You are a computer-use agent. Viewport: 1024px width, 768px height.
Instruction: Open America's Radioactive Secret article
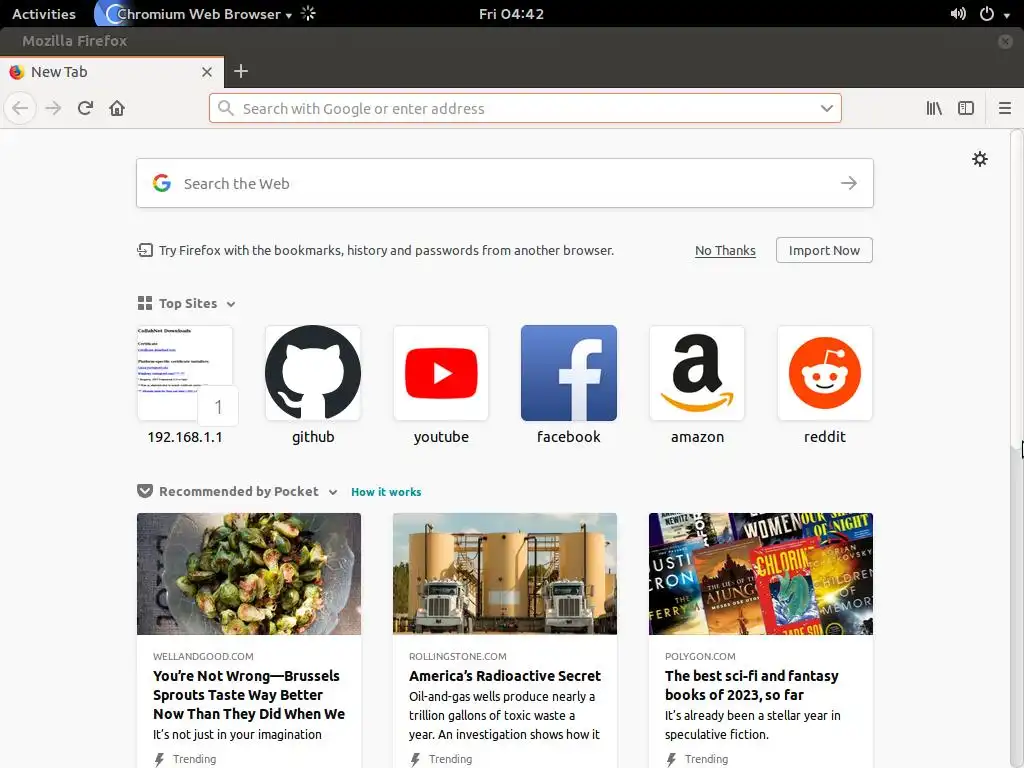(505, 676)
